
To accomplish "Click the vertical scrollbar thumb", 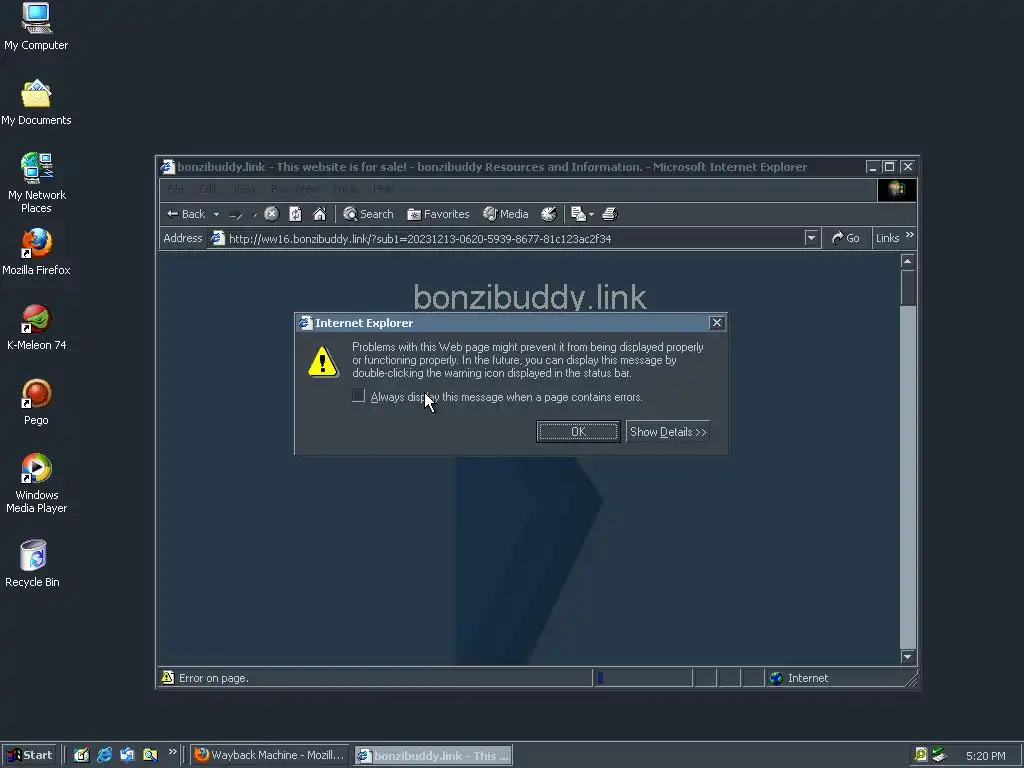I will (907, 287).
